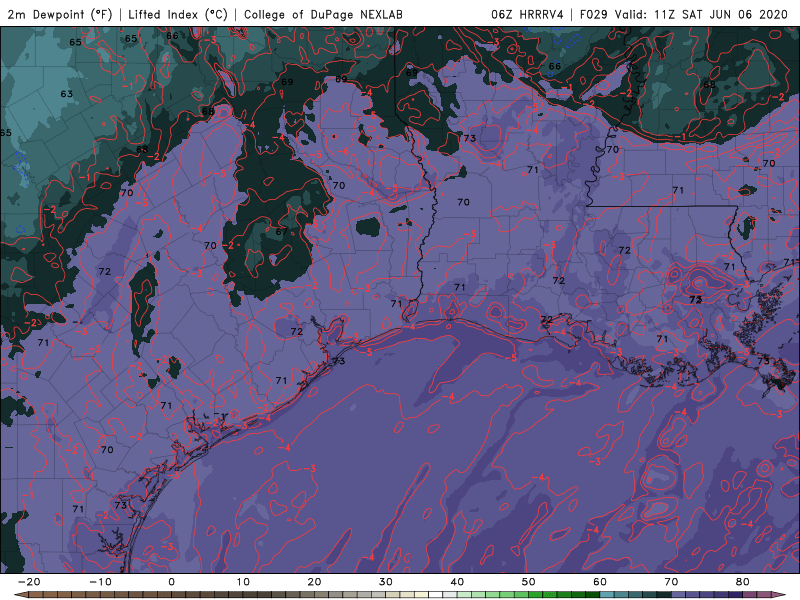This screenshot has width=800, height=600.
Task: Click the '06Z HRRRV4' model run label
Action: click(x=527, y=14)
